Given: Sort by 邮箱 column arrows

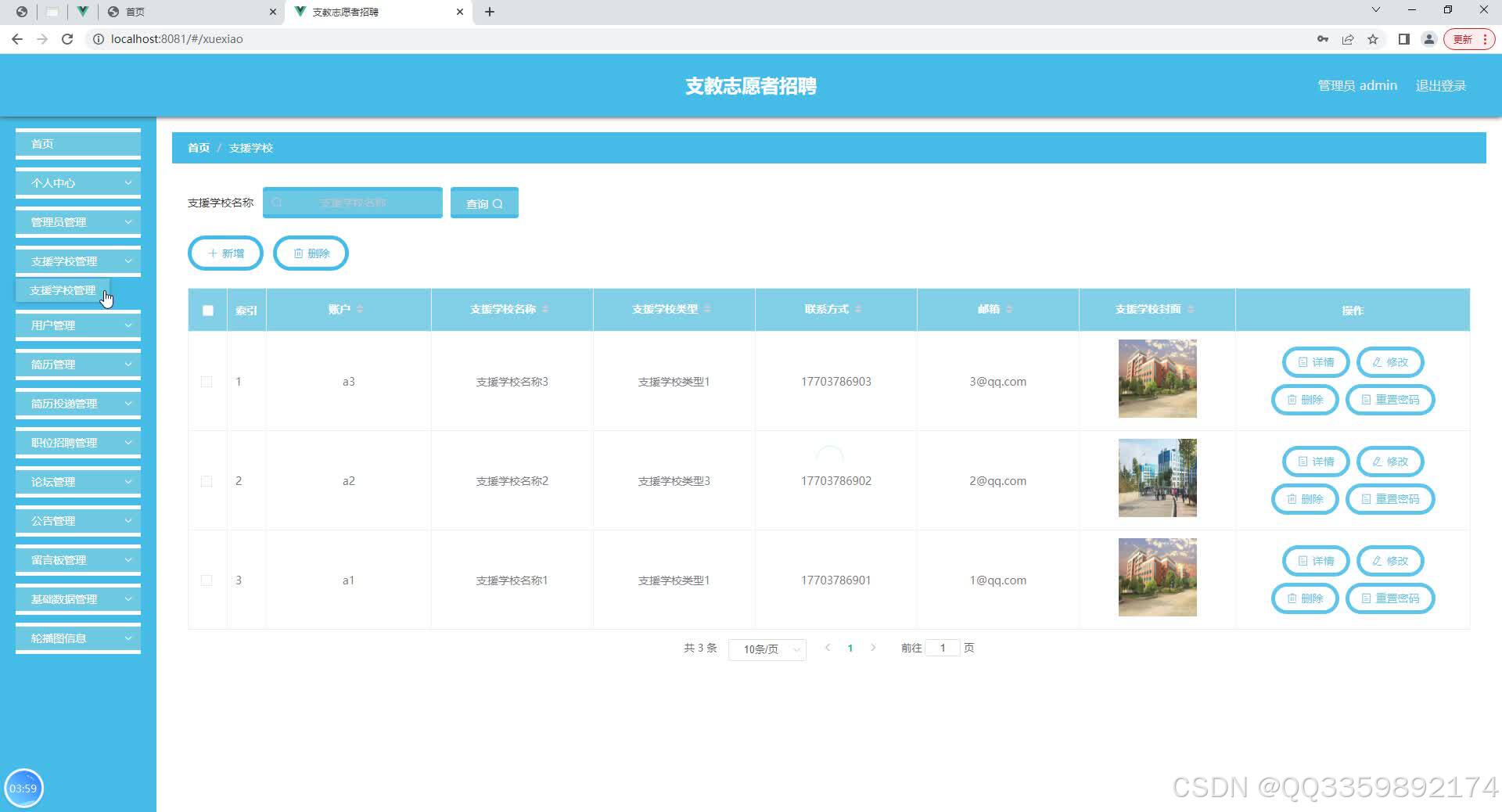Looking at the screenshot, I should pos(1009,310).
